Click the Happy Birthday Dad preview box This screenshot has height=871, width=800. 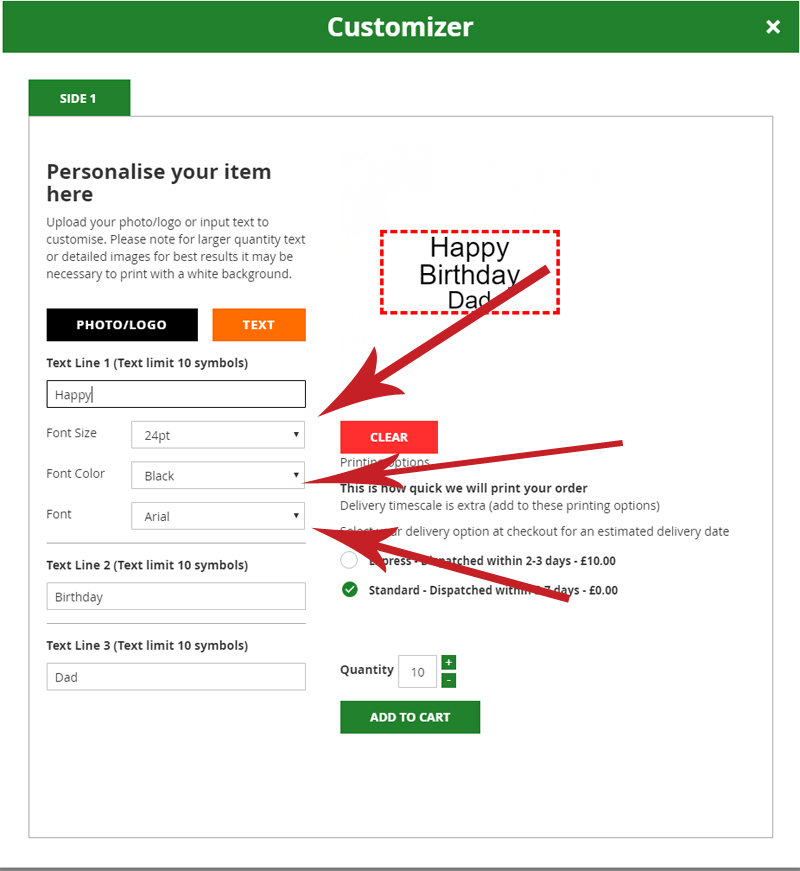(470, 273)
